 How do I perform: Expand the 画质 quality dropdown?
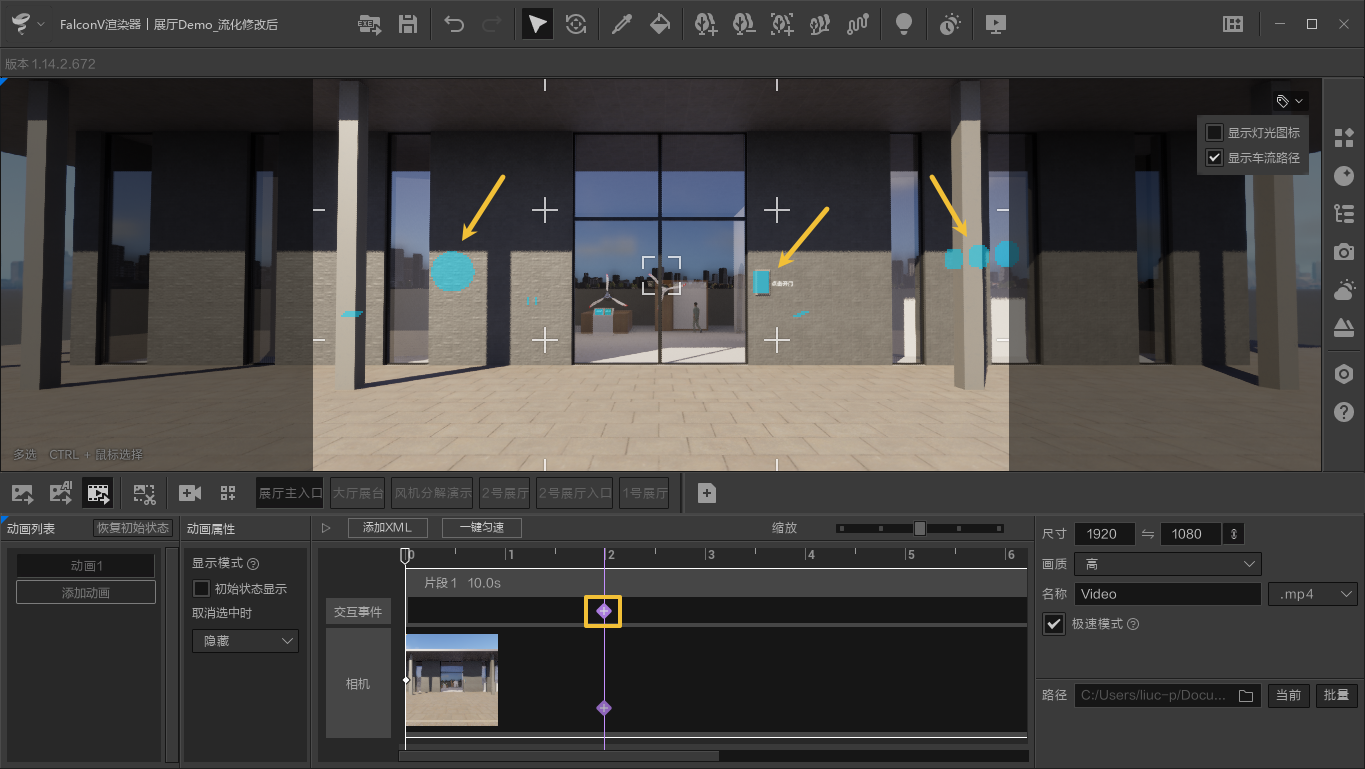[x=1167, y=564]
